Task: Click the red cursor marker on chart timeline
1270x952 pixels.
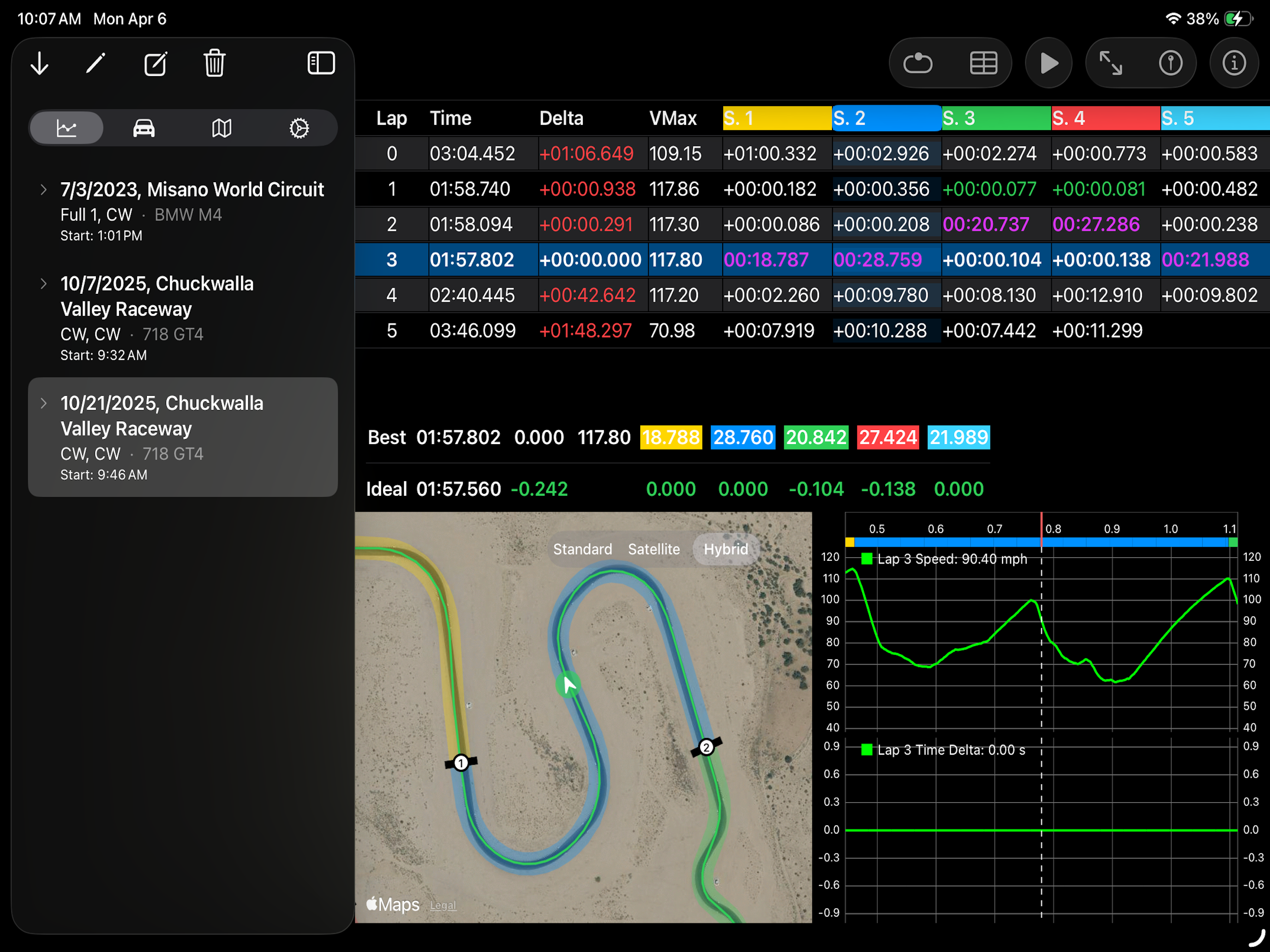Action: [1041, 529]
